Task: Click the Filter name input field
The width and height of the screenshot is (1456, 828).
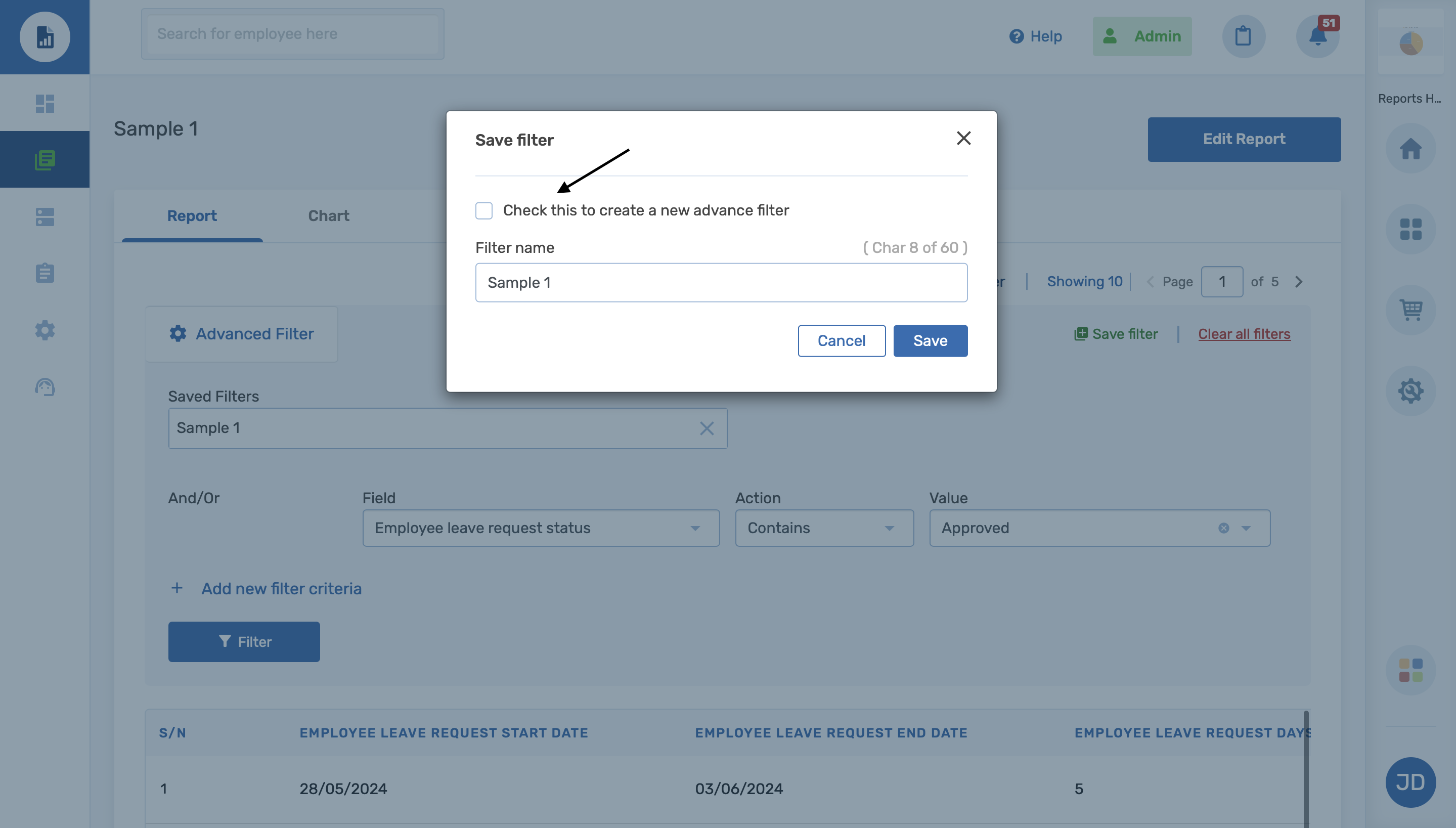Action: 721,283
